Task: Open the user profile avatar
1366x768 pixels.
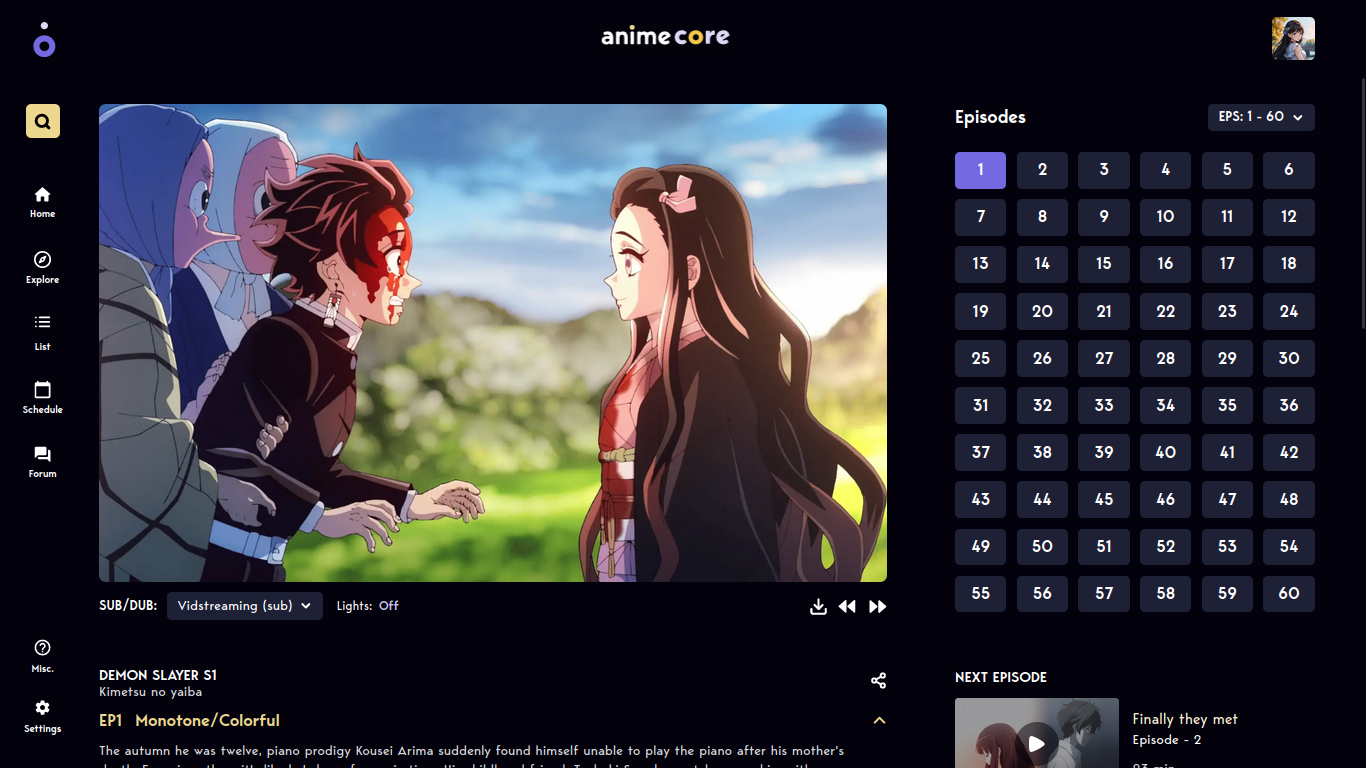Action: (1293, 39)
